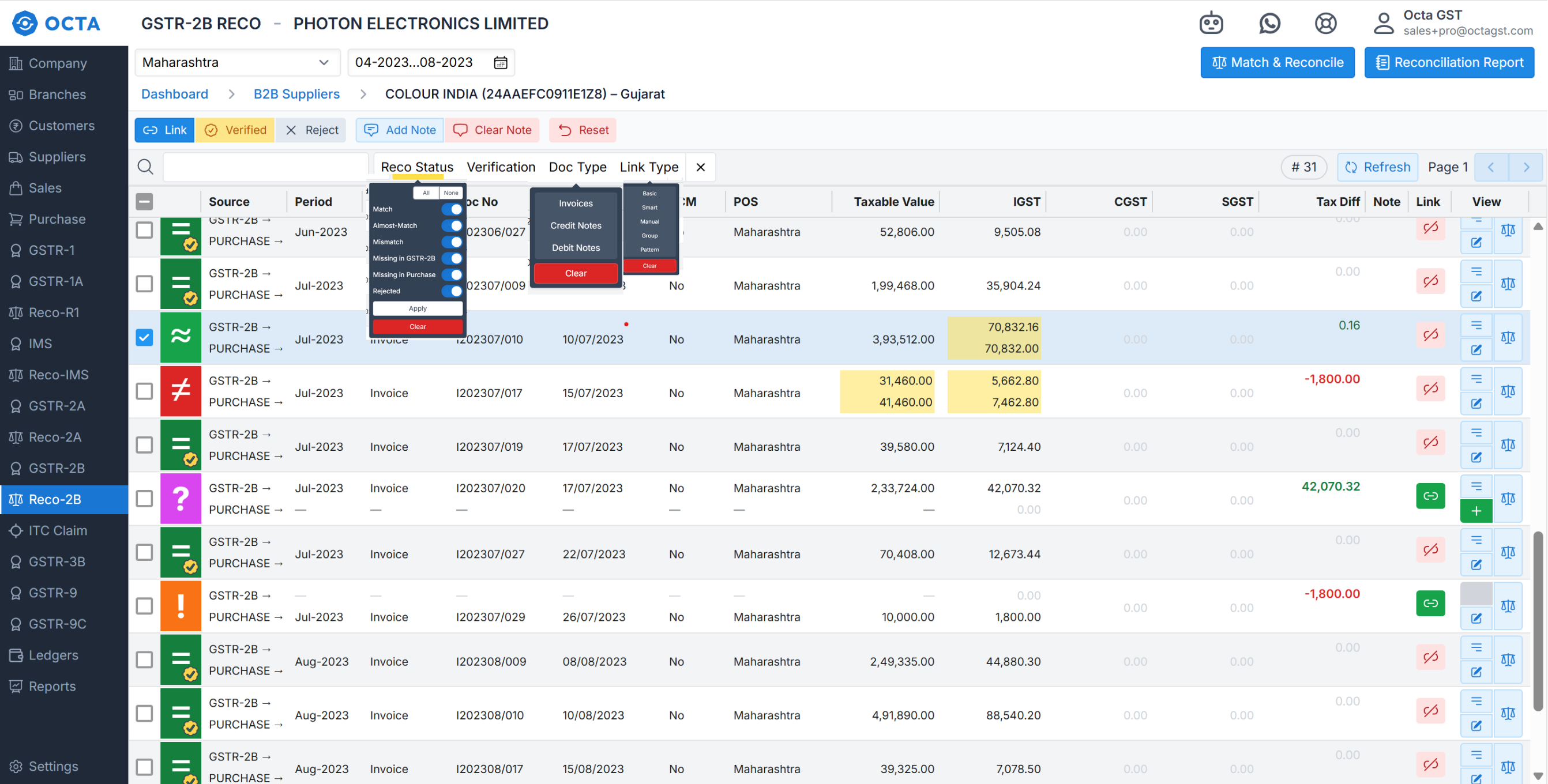1548x784 pixels.
Task: Click into the search input field
Action: click(265, 167)
